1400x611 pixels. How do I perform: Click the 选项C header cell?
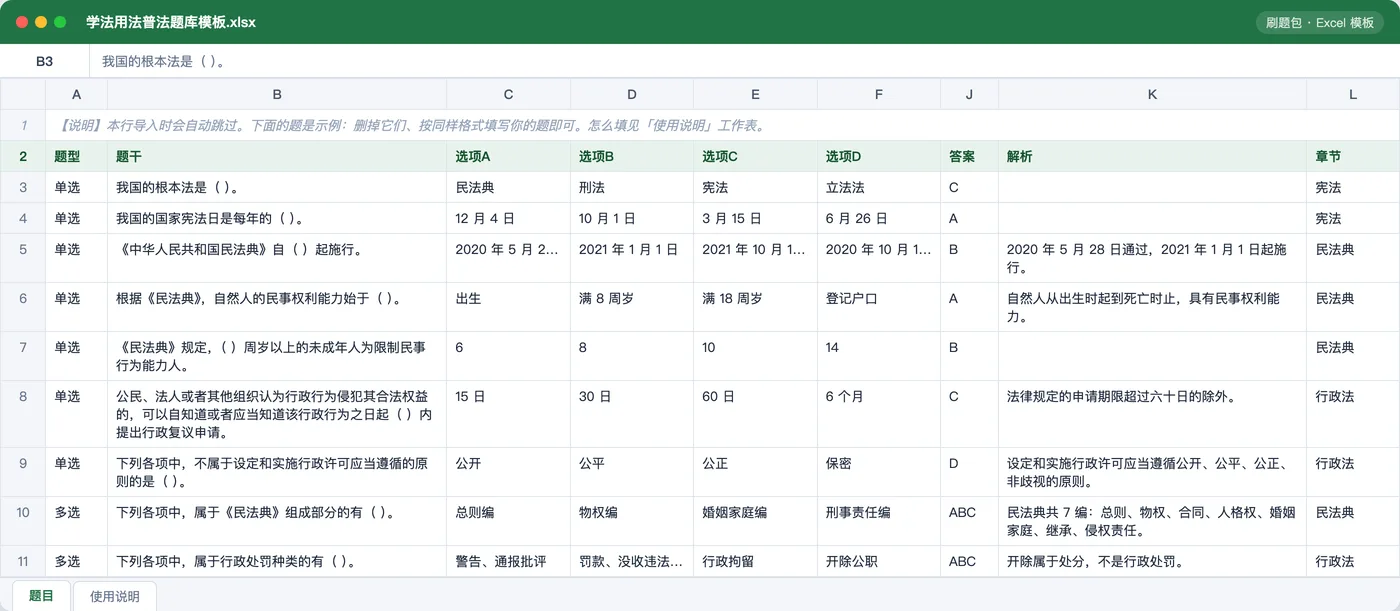(x=756, y=157)
